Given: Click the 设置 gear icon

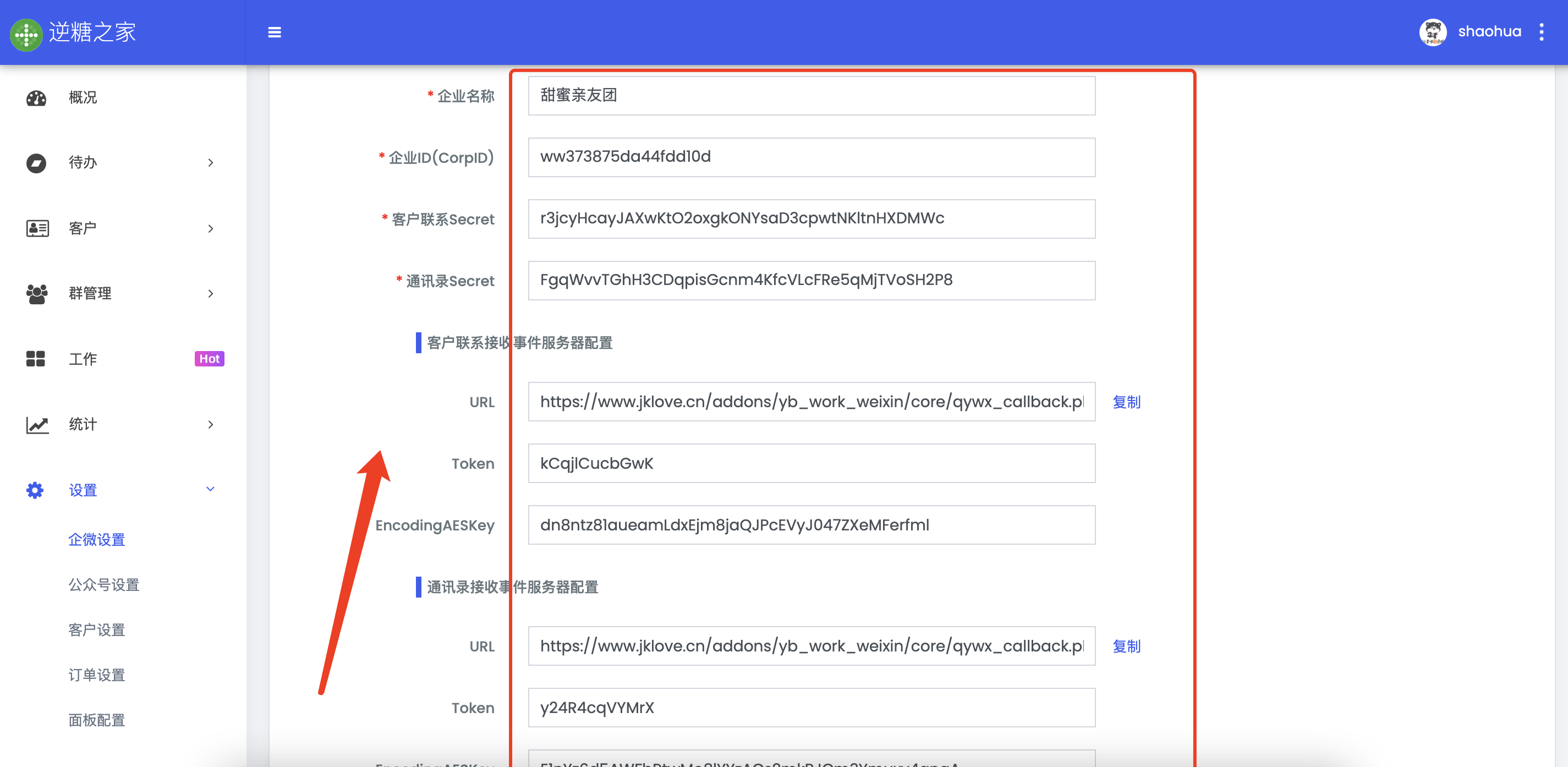Looking at the screenshot, I should click(x=35, y=490).
